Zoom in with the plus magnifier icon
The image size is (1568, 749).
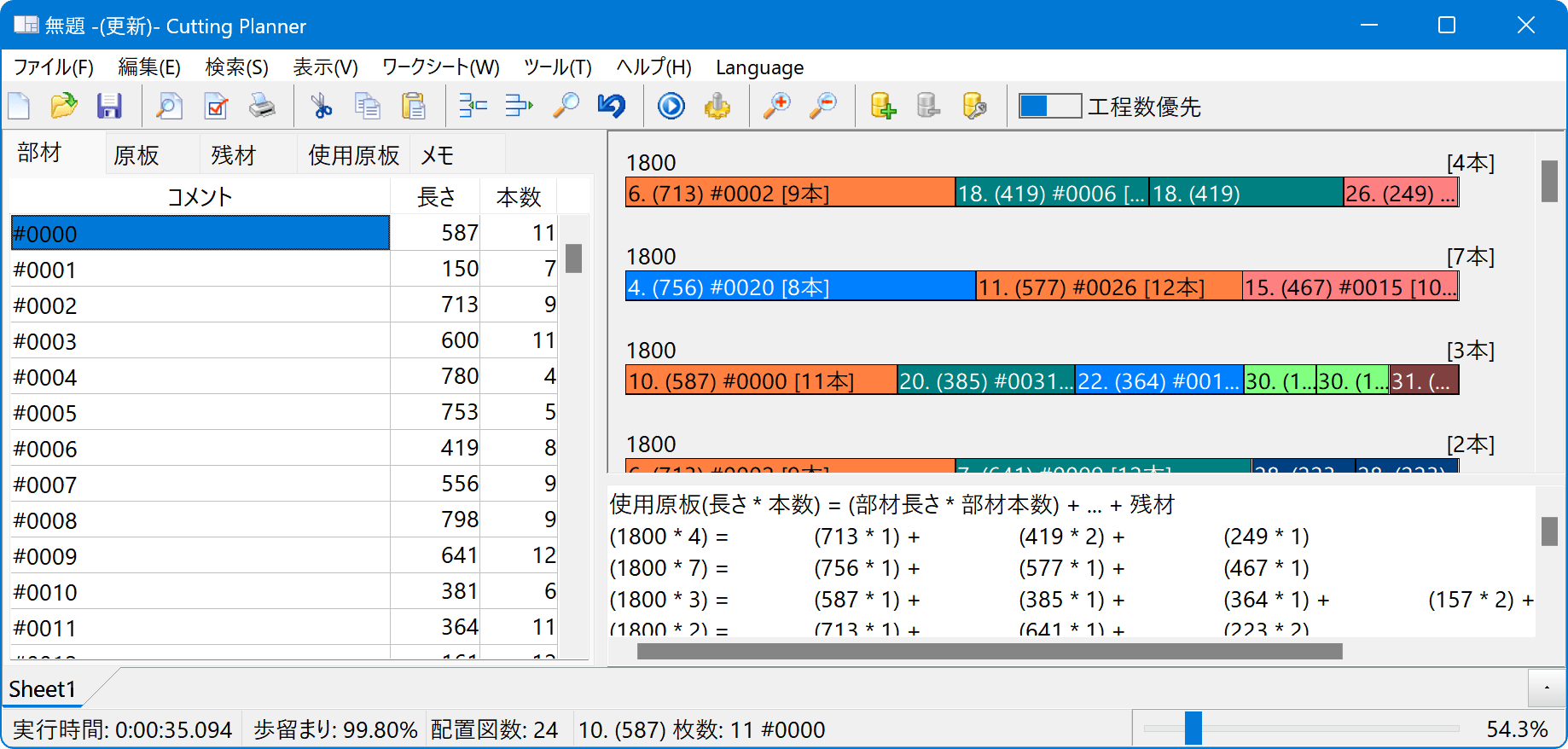coord(776,107)
